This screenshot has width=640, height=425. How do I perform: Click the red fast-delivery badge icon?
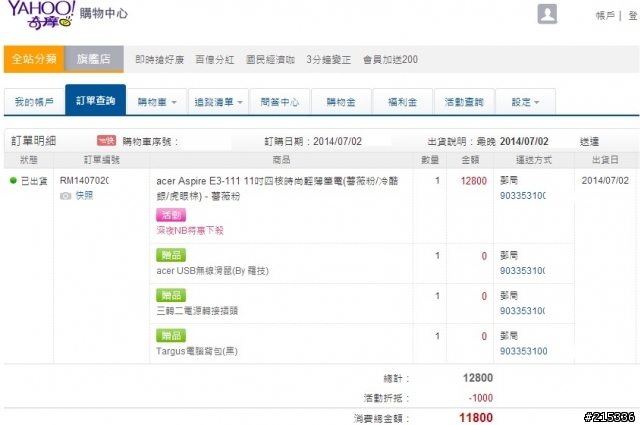pyautogui.click(x=107, y=141)
